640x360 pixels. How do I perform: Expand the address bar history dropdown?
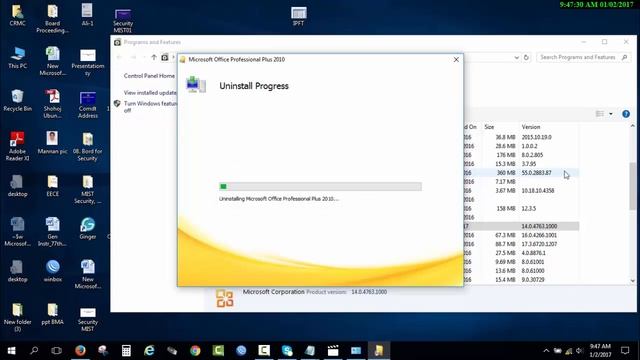coord(516,58)
